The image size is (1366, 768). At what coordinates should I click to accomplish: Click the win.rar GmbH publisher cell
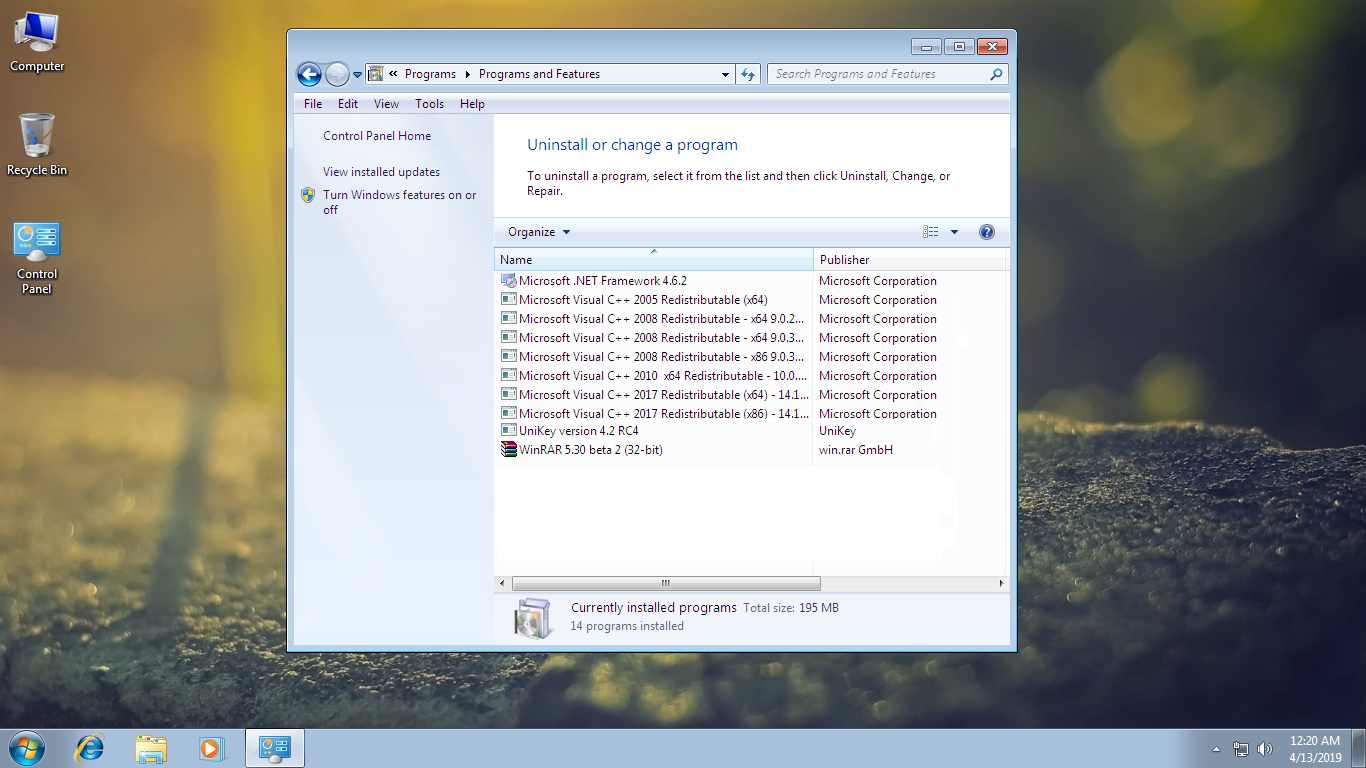tap(856, 450)
